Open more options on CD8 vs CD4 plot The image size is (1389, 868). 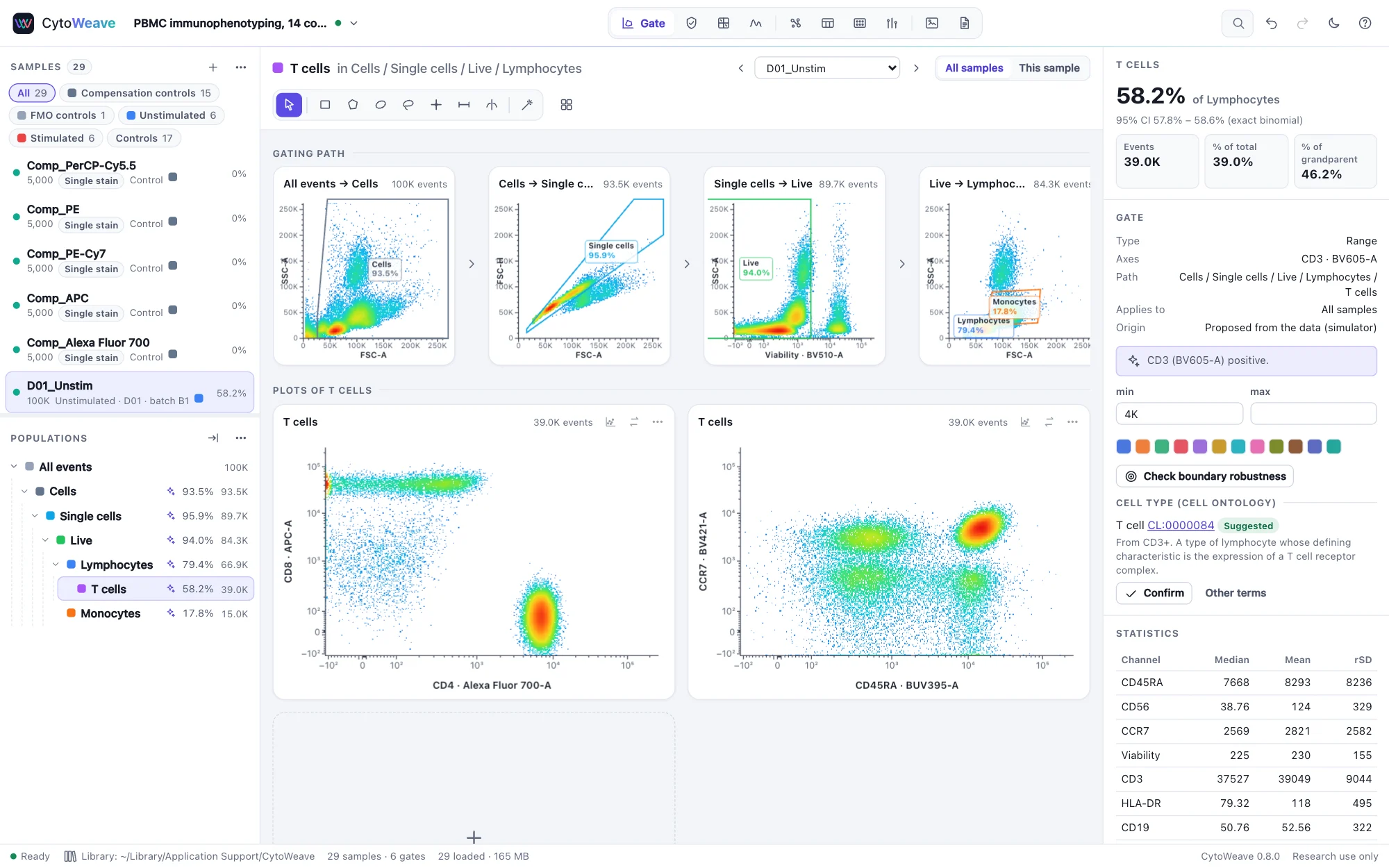tap(658, 422)
